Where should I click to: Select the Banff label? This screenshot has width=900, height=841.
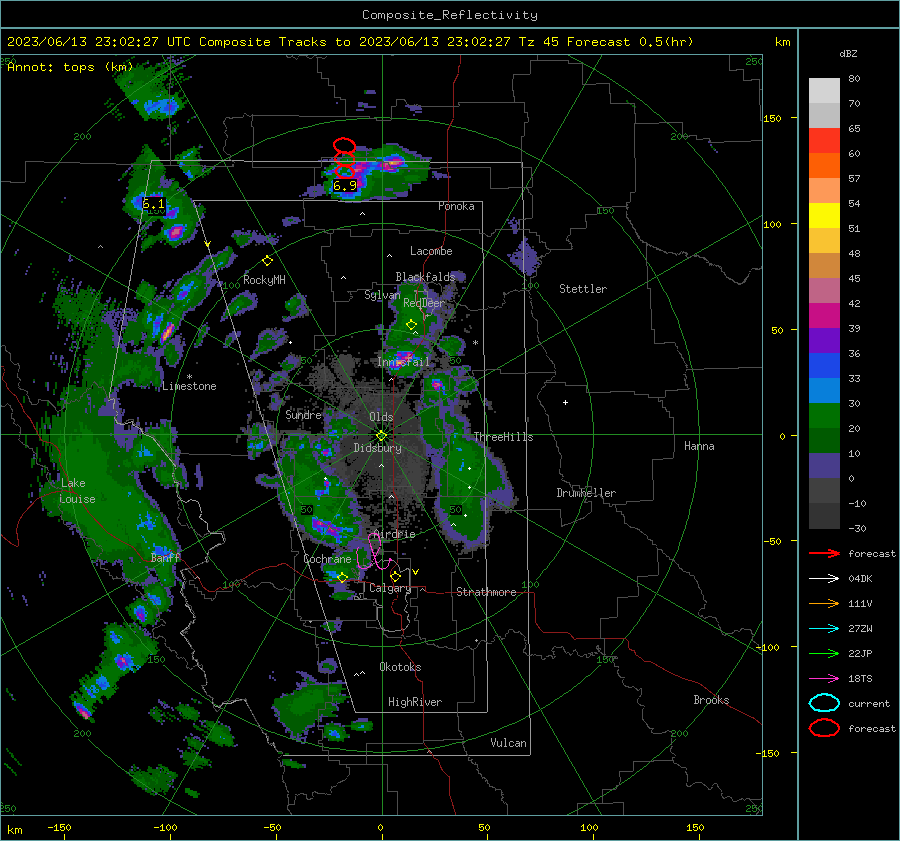click(x=165, y=558)
